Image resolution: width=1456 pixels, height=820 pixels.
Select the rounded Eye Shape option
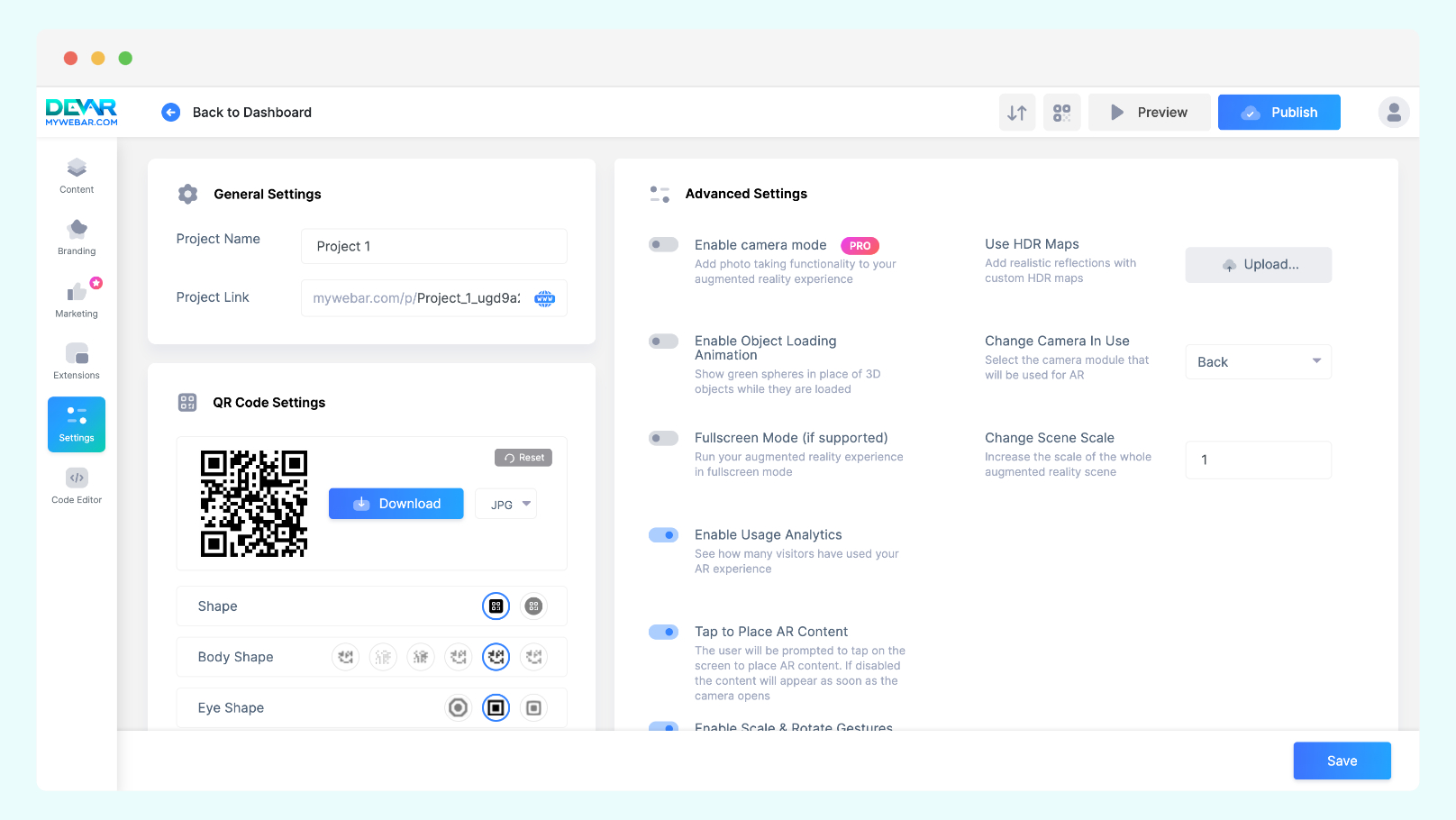(x=533, y=707)
